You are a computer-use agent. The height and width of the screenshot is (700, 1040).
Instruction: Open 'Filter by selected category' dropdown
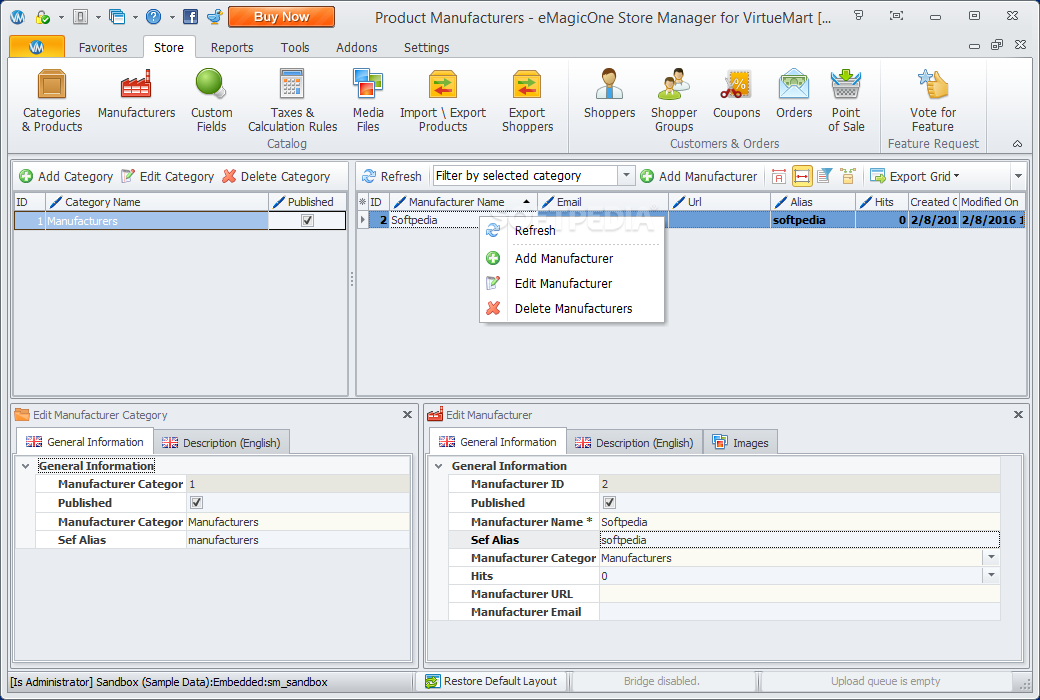coord(626,176)
